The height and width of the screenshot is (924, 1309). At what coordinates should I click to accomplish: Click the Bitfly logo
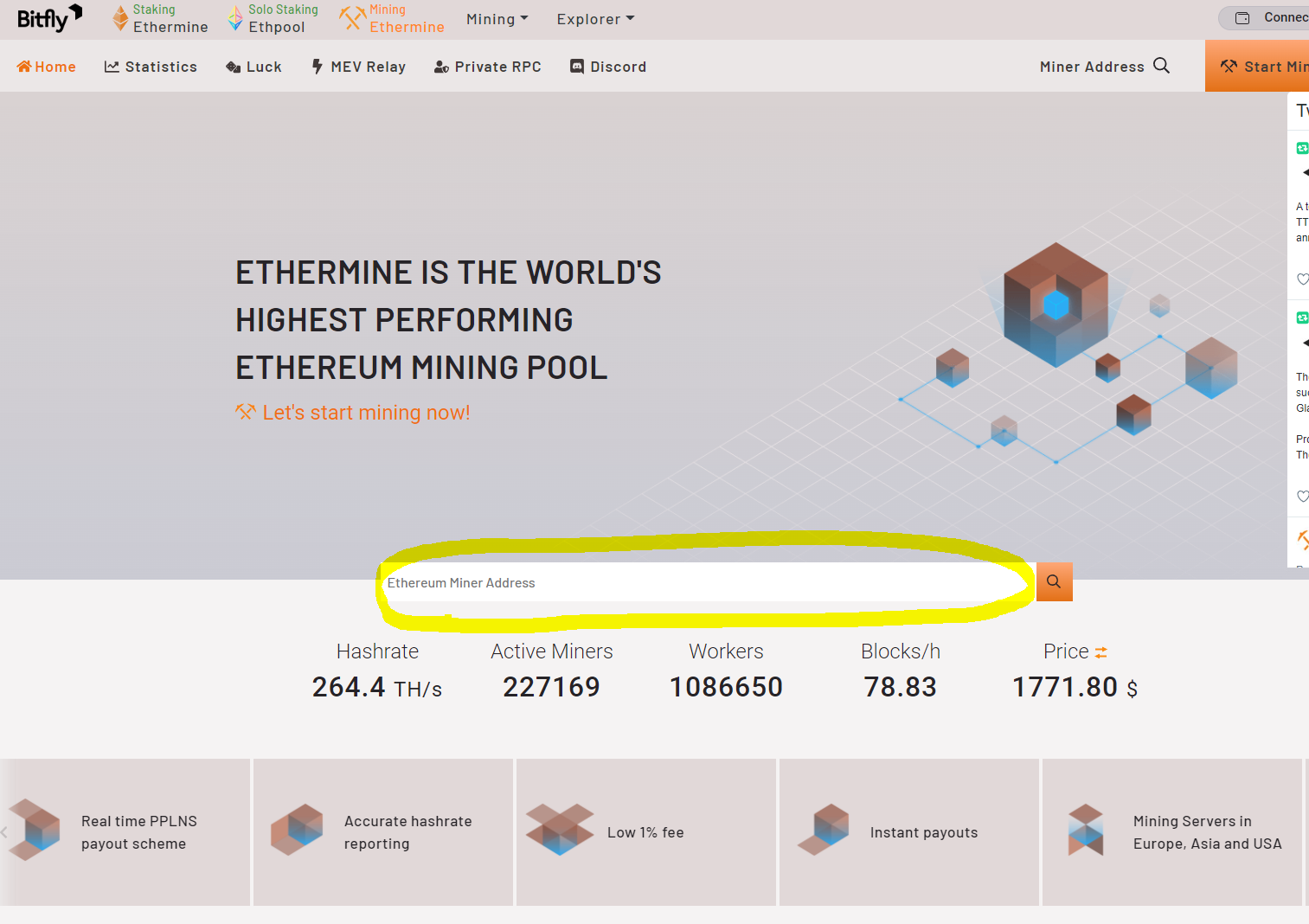pos(49,18)
